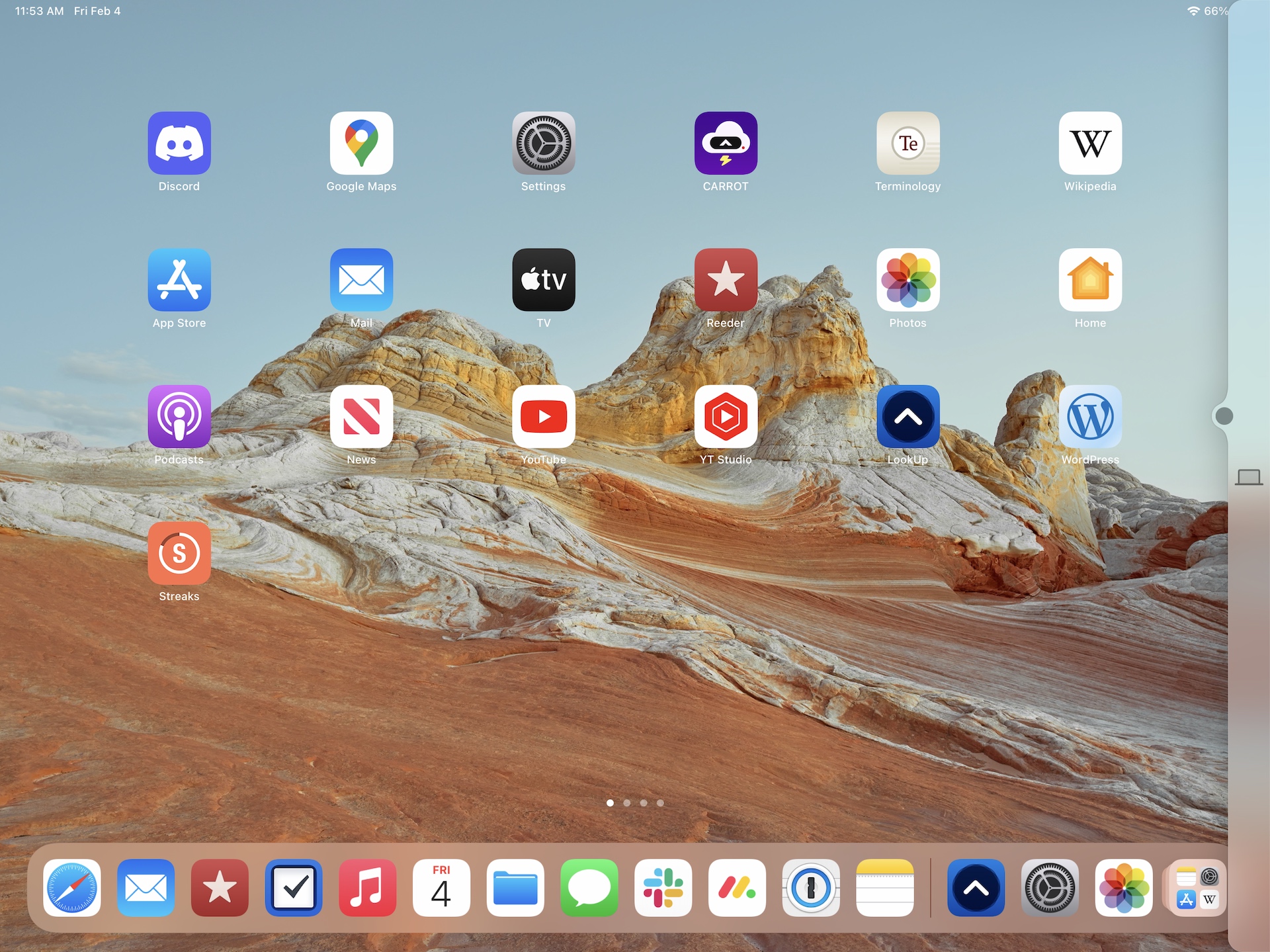Launch the Streaks app
The height and width of the screenshot is (952, 1270).
[179, 553]
